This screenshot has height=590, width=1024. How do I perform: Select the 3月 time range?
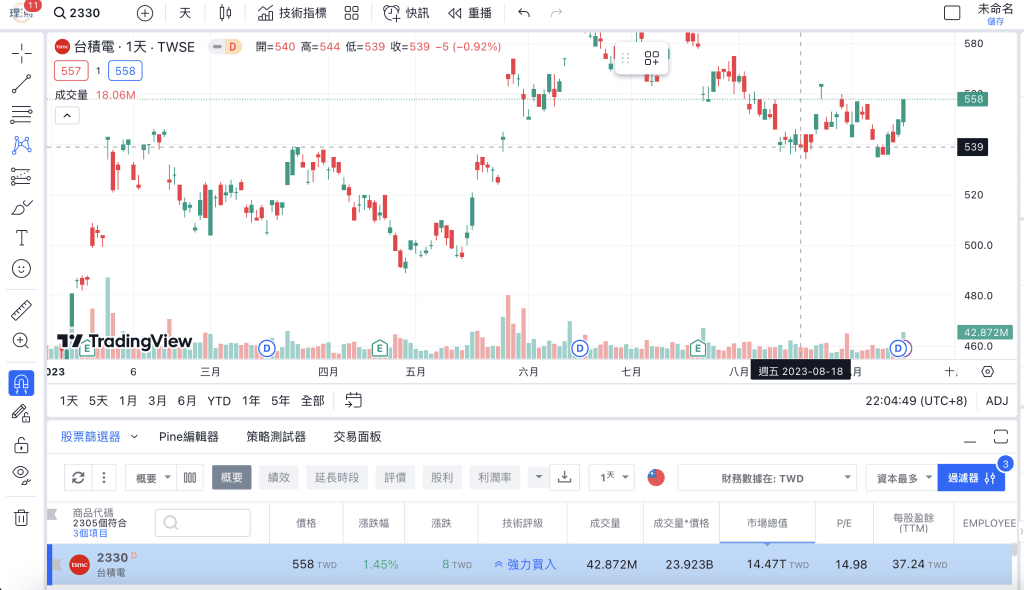point(157,401)
